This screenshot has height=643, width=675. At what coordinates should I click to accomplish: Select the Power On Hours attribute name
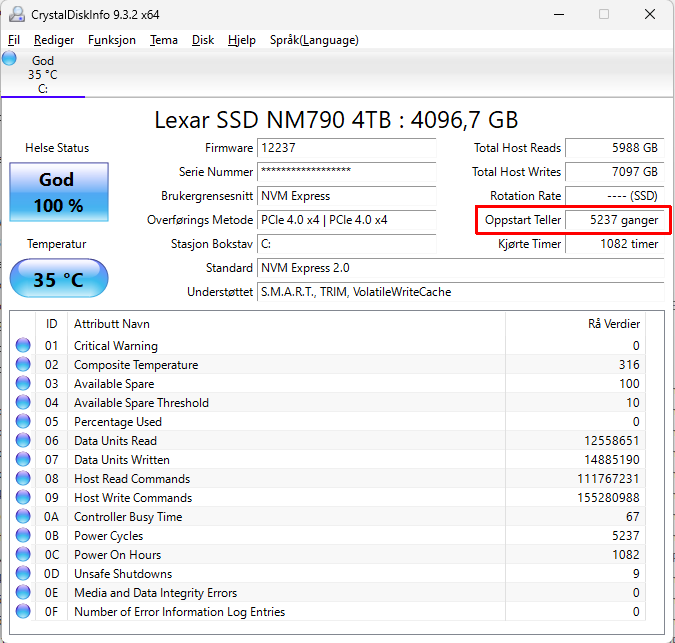click(x=118, y=555)
